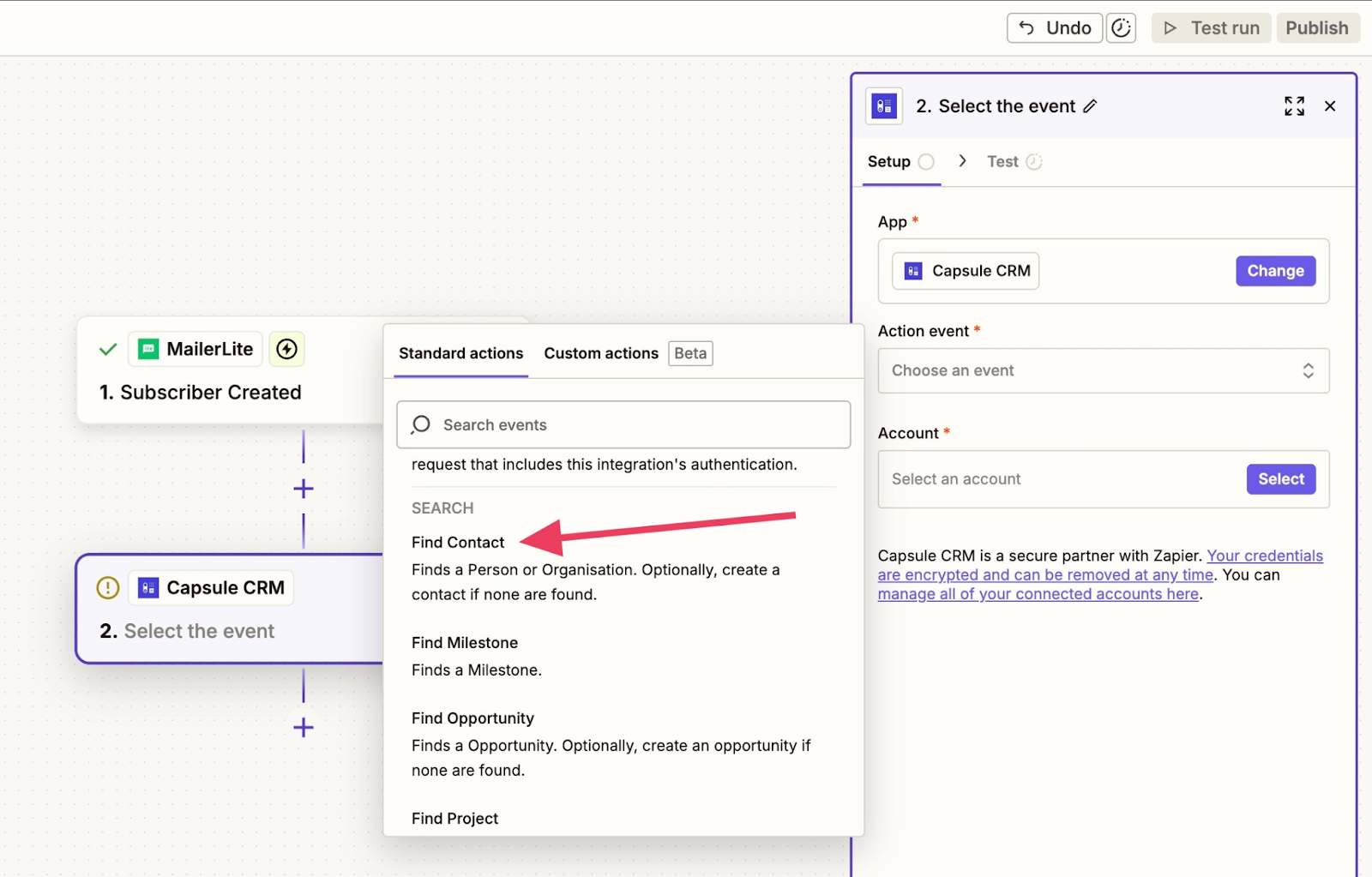Open the version history clock icon
1372x877 pixels.
[1121, 28]
